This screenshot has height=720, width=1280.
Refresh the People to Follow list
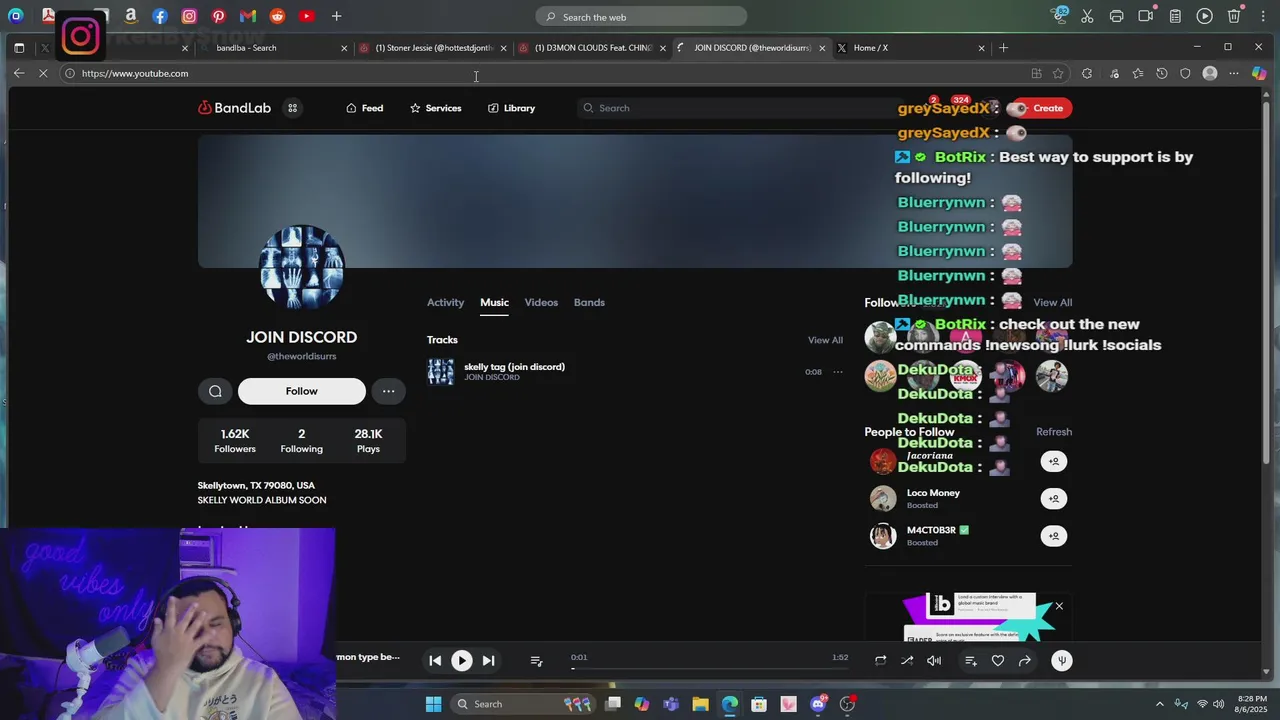[1054, 432]
